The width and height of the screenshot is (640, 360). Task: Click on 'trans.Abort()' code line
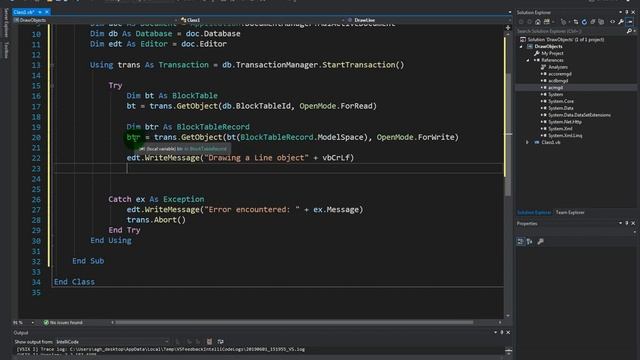coord(156,220)
